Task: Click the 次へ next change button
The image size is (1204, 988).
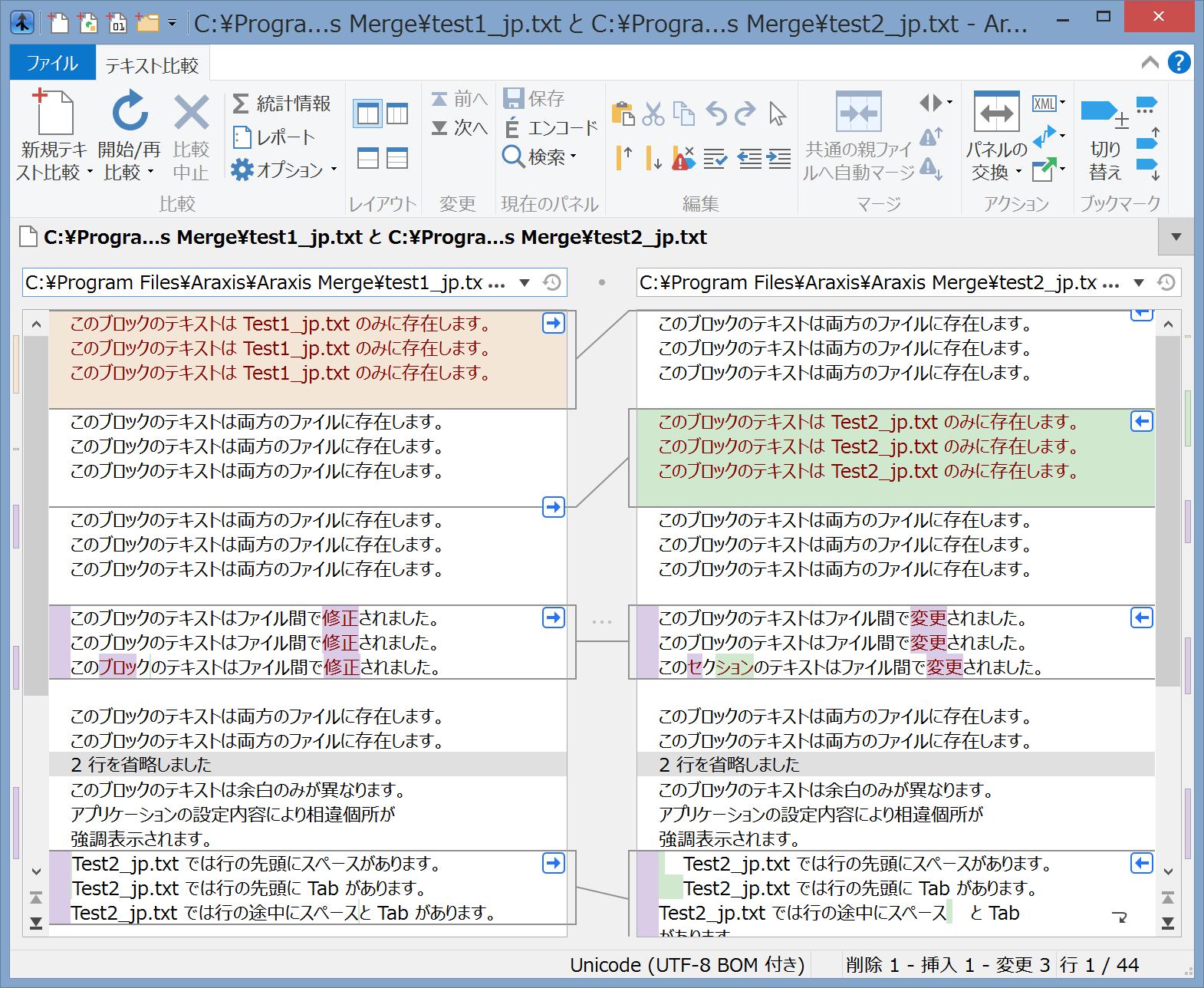Action: [460, 128]
